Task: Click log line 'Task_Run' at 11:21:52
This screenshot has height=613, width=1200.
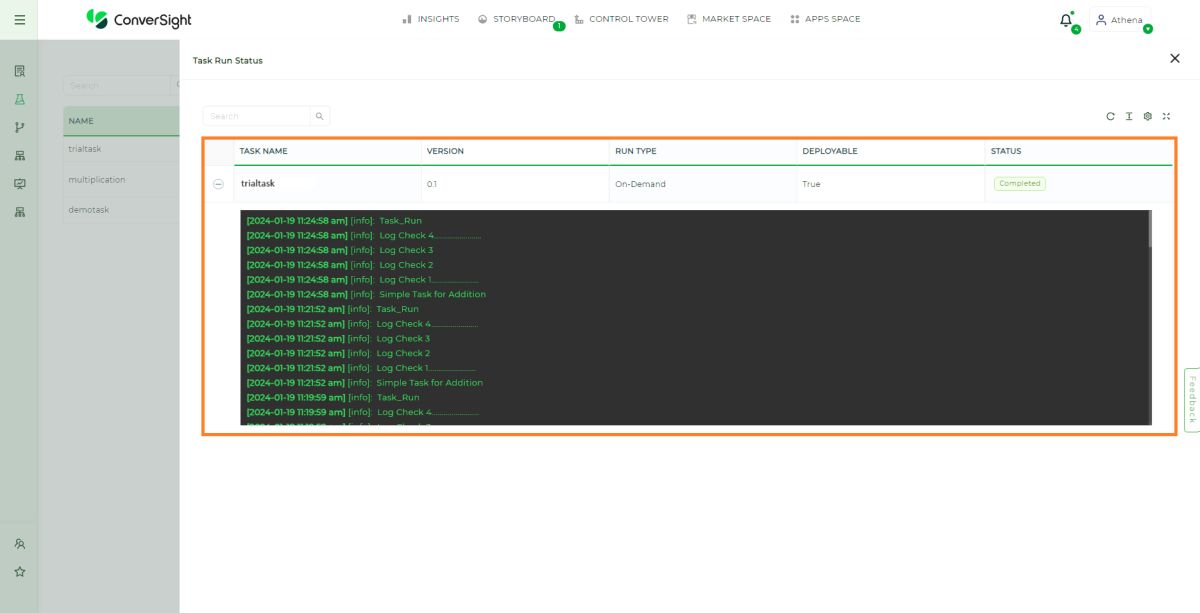Action: tap(333, 309)
